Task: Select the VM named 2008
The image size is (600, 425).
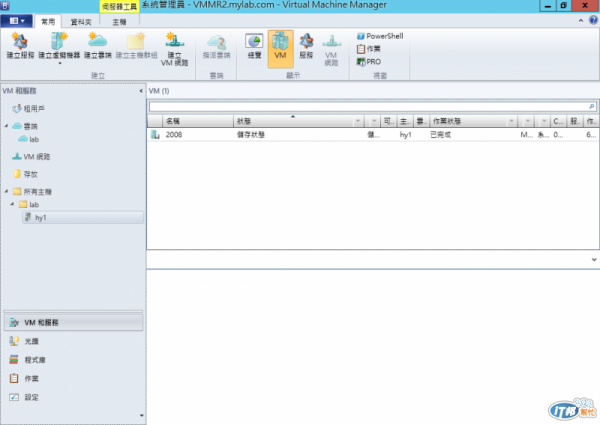Action: pyautogui.click(x=174, y=135)
